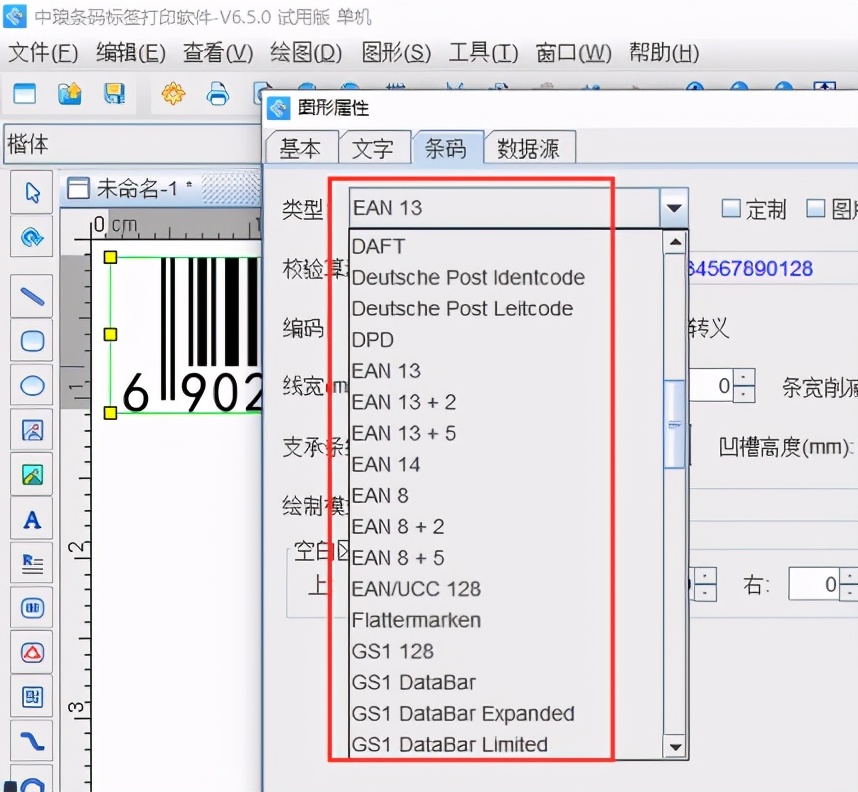858x792 pixels.
Task: Select the Line drawing tool
Action: point(32,297)
